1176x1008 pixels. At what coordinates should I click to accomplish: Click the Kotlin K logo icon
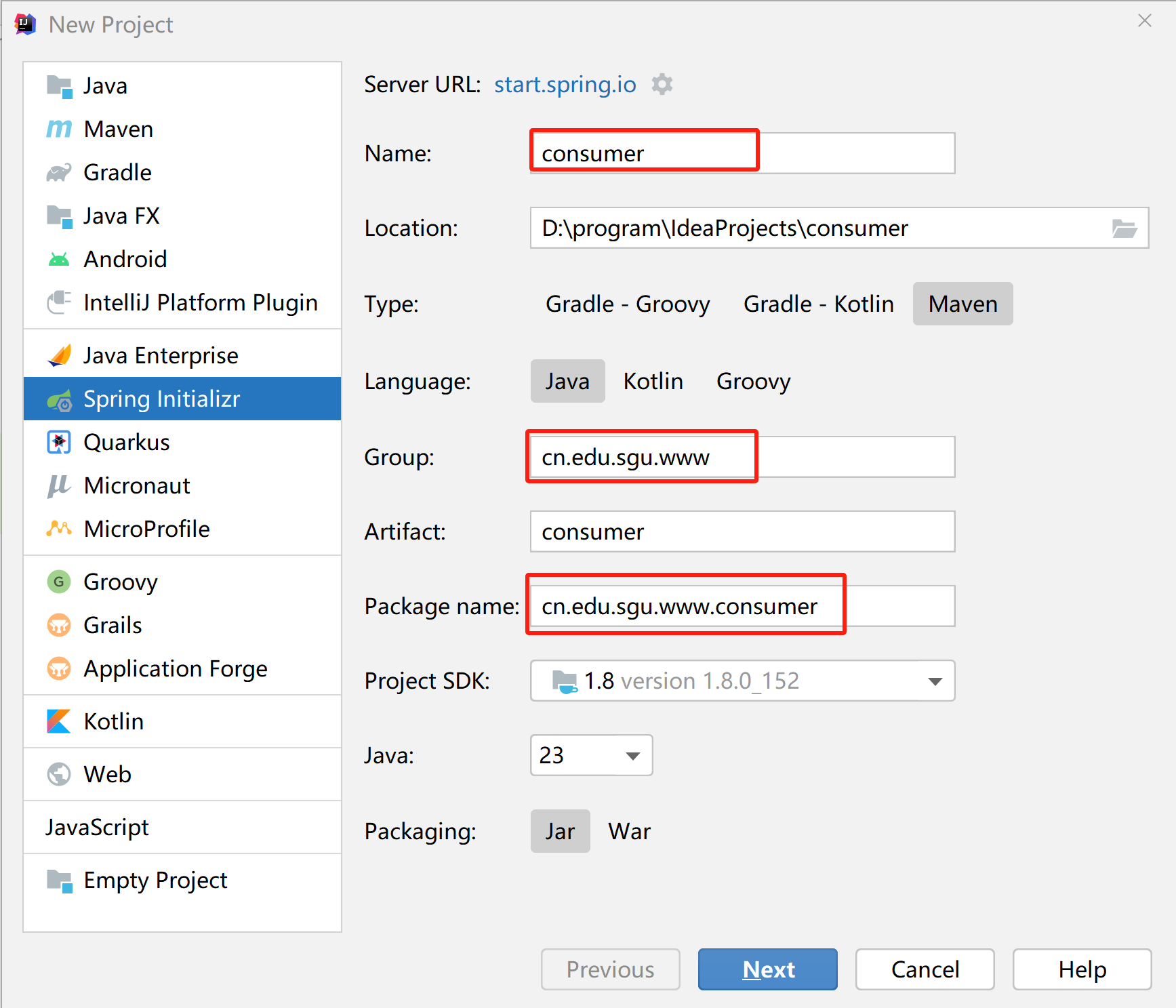click(x=59, y=721)
